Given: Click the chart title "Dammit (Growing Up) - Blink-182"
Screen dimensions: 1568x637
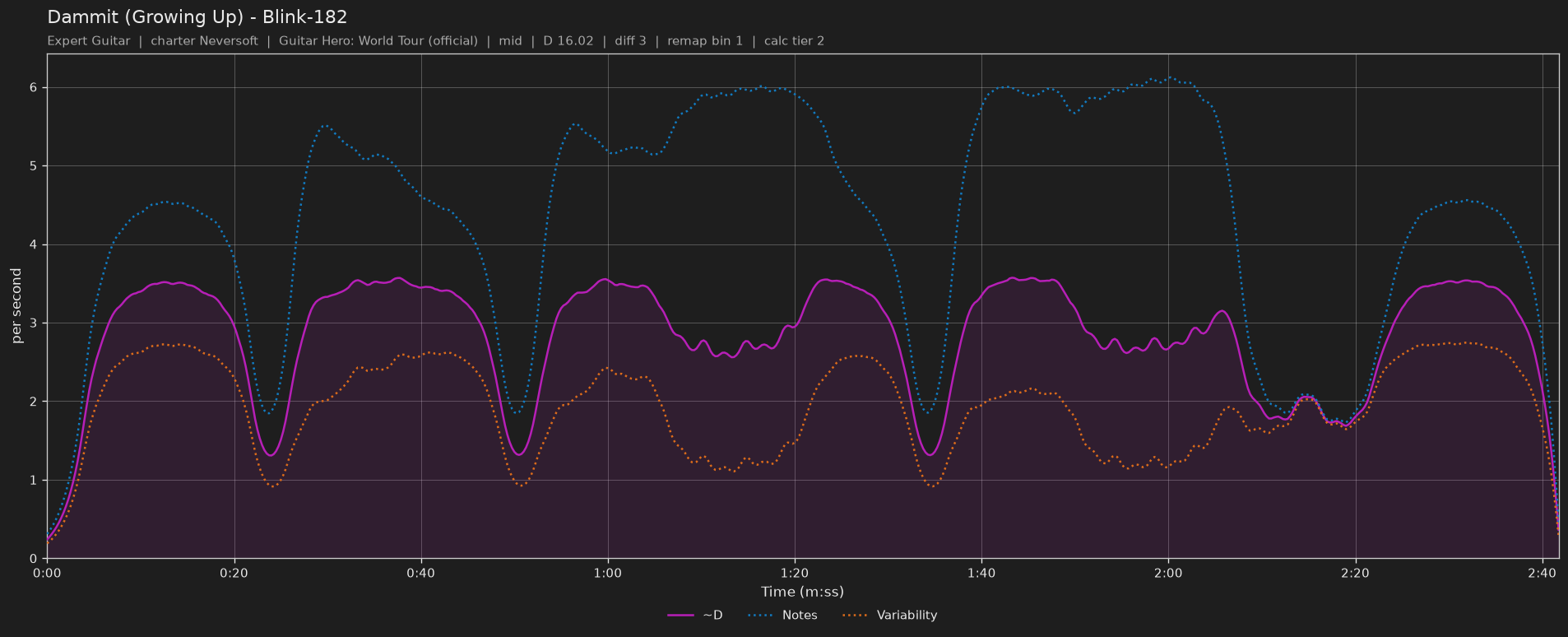Looking at the screenshot, I should click(x=197, y=16).
